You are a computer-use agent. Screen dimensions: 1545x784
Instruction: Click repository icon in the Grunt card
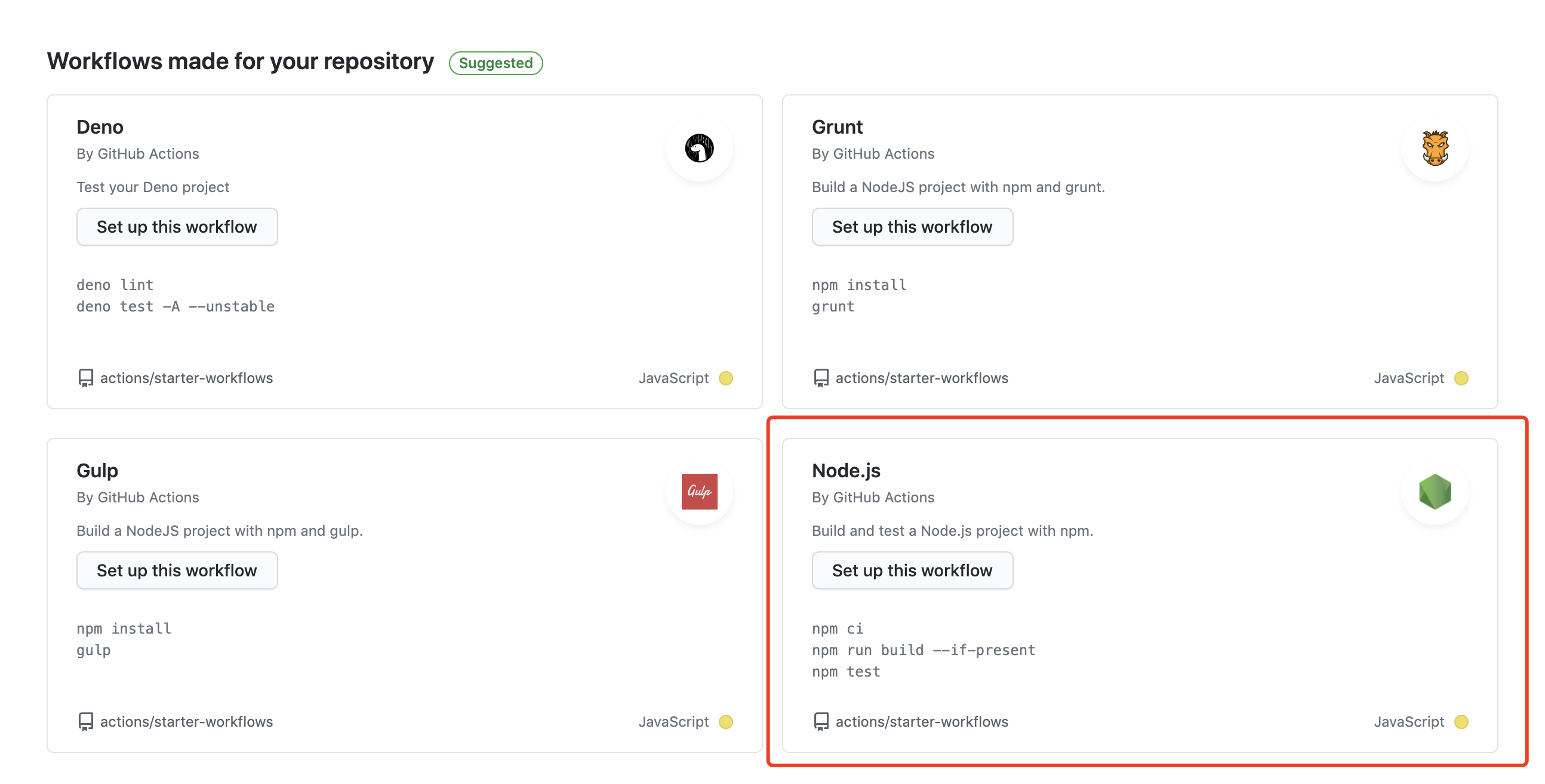821,378
